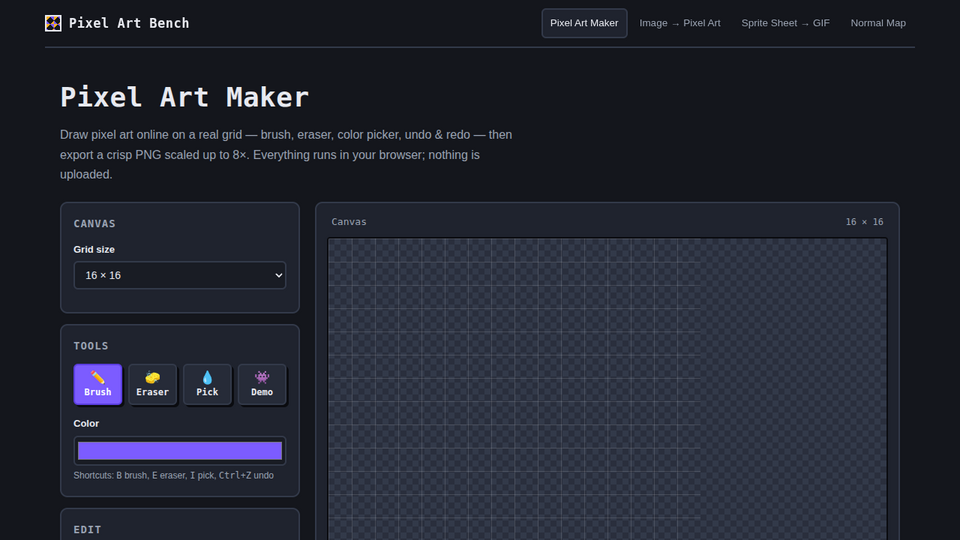Viewport: 960px width, 540px height.
Task: Click the EDIT section header
Action: pos(87,530)
